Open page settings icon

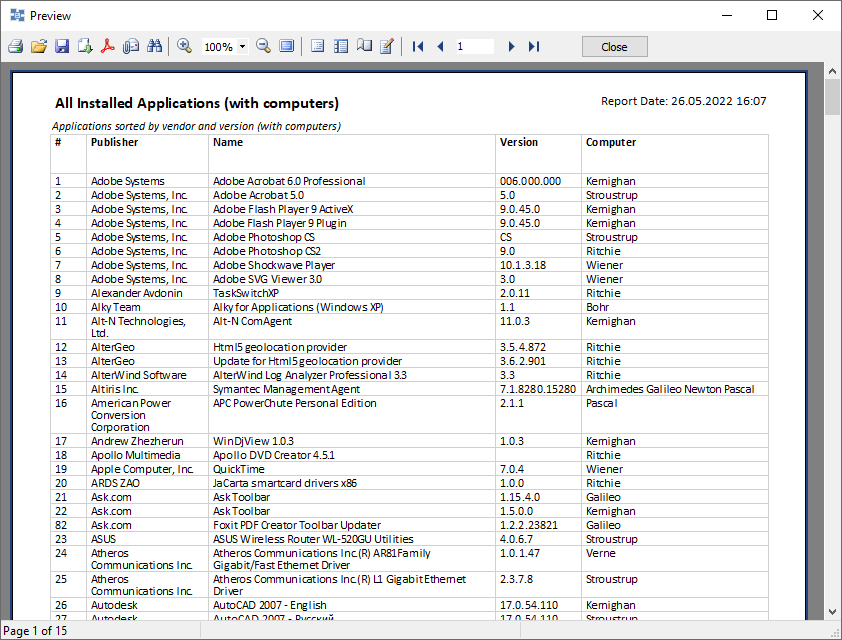[364, 46]
